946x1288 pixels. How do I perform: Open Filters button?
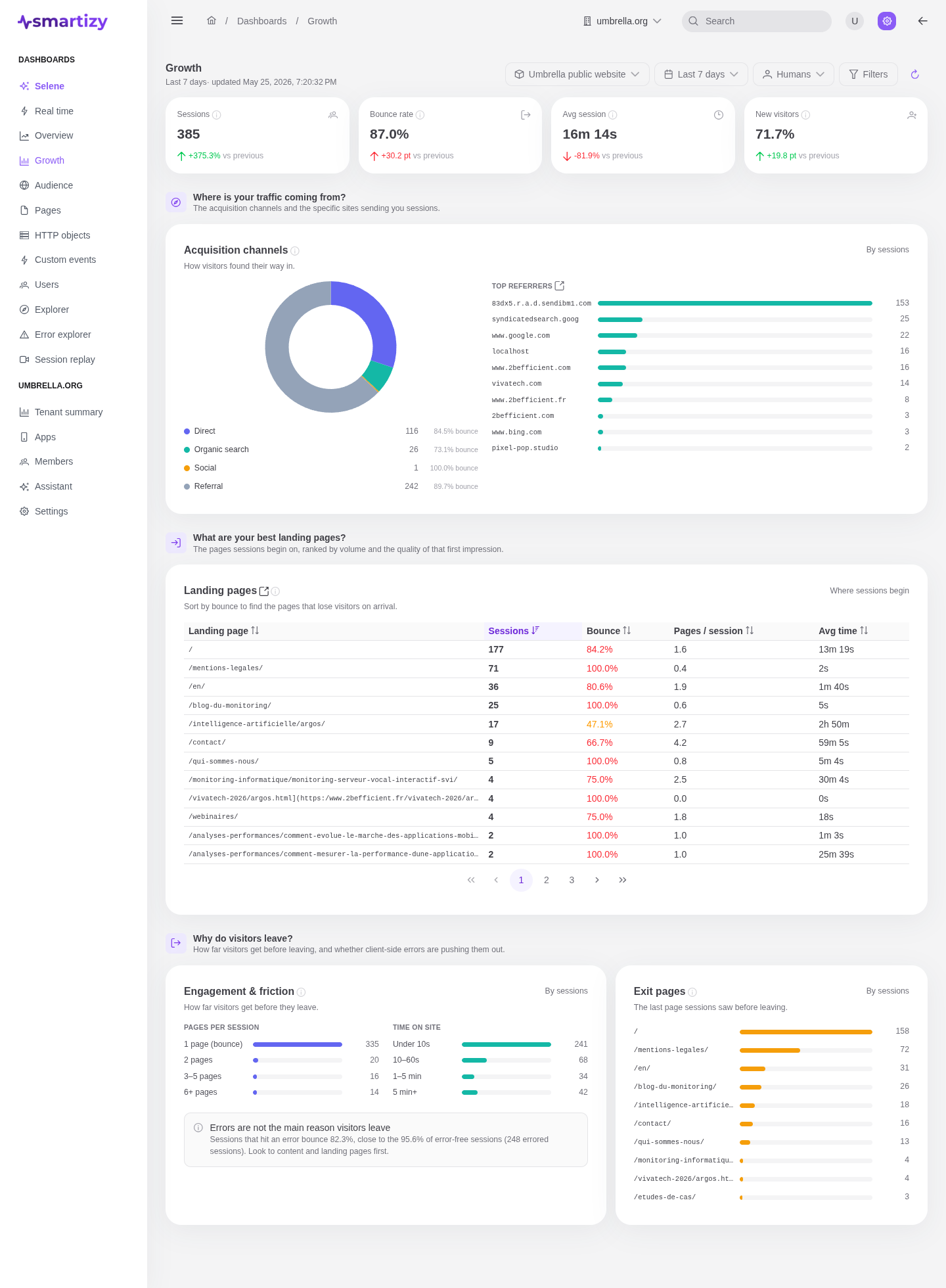(x=868, y=74)
